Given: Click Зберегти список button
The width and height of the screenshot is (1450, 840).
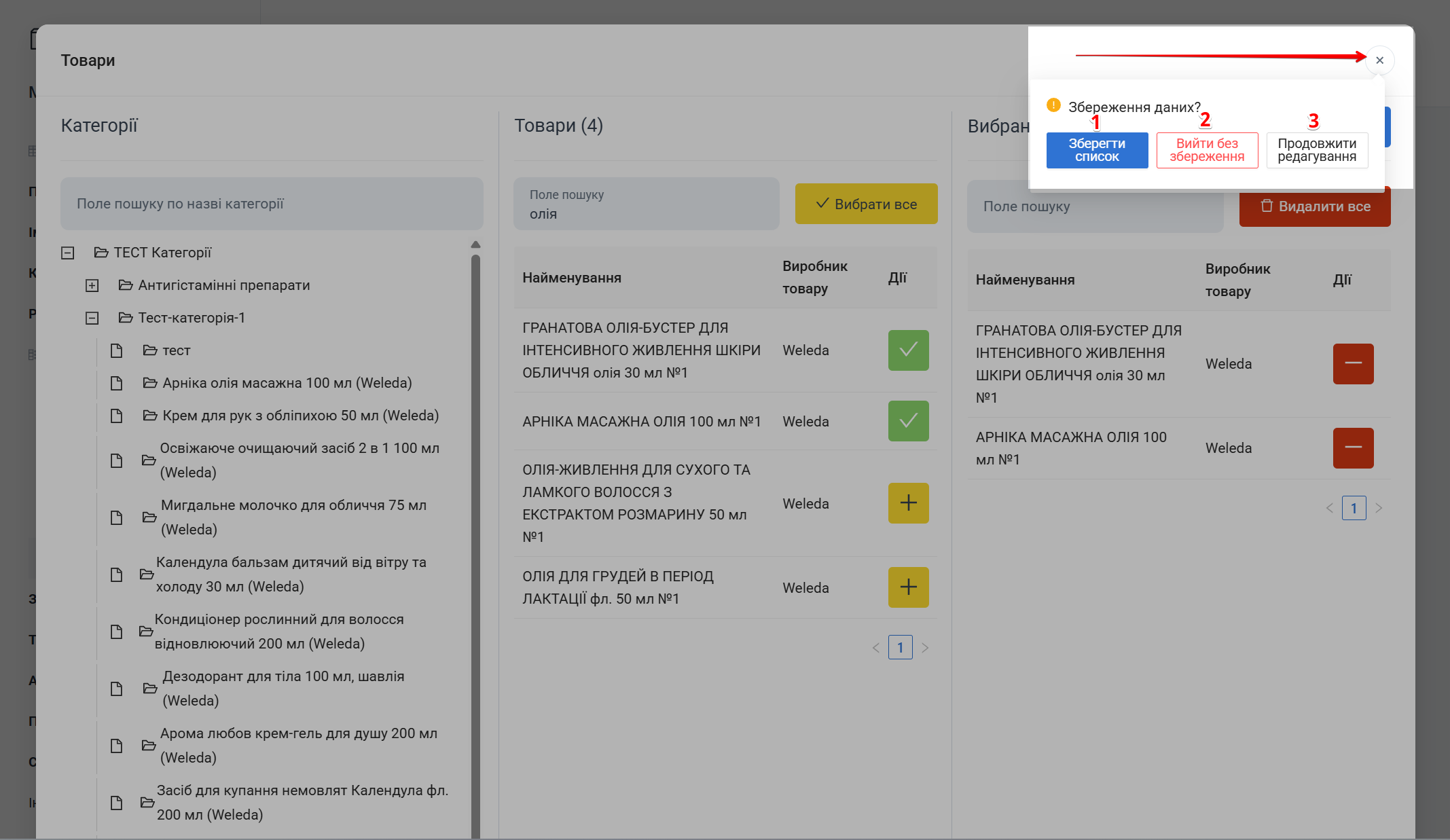Looking at the screenshot, I should click(x=1096, y=150).
